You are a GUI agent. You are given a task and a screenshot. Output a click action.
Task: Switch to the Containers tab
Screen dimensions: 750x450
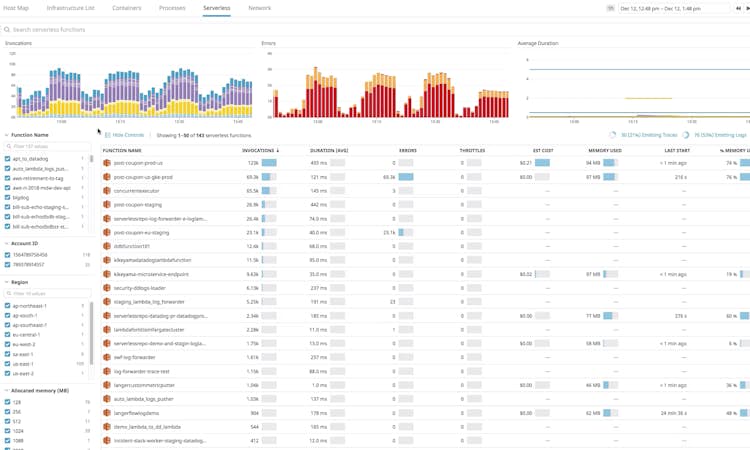[x=126, y=8]
